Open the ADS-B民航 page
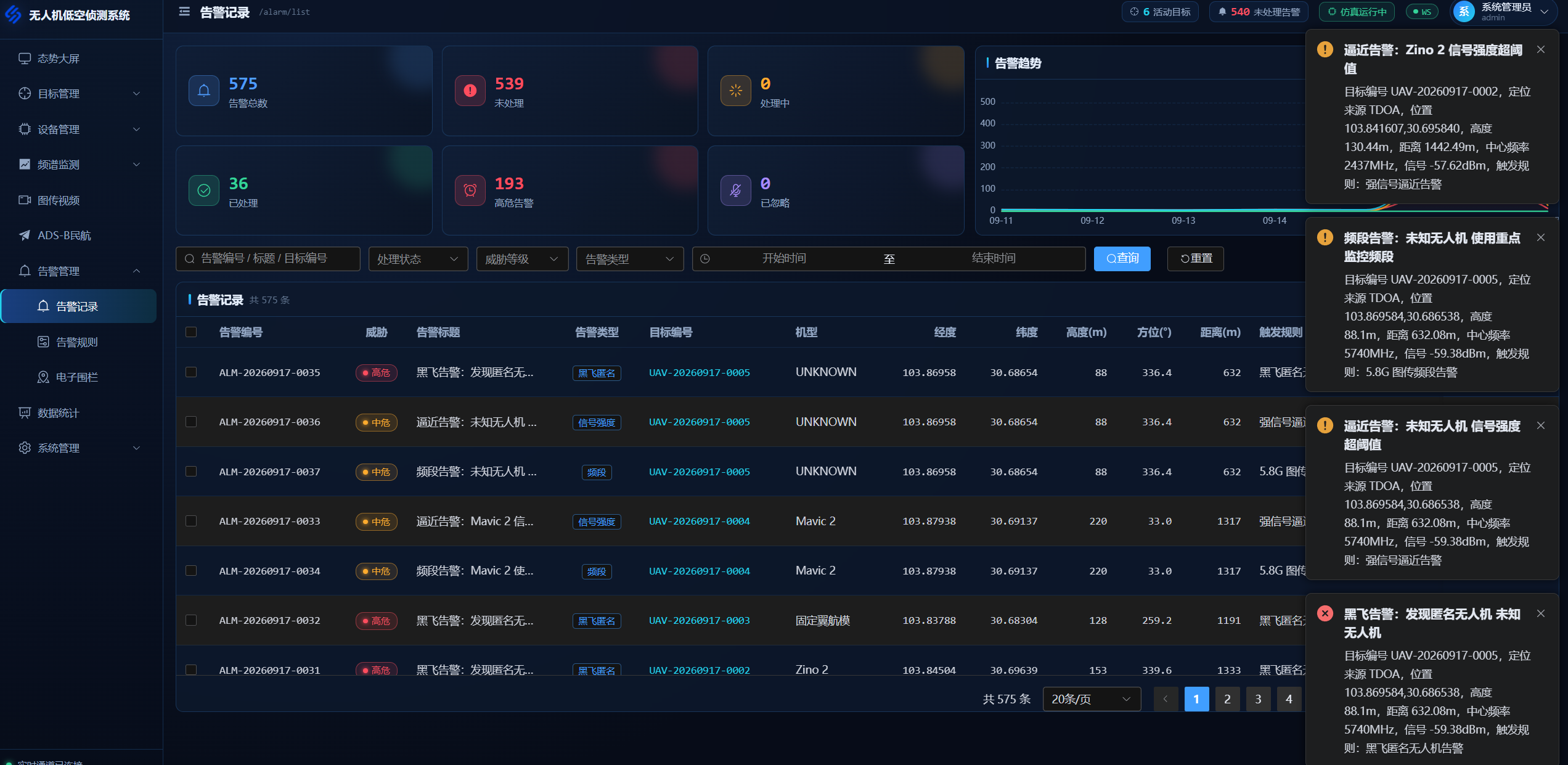1568x765 pixels. 81,235
